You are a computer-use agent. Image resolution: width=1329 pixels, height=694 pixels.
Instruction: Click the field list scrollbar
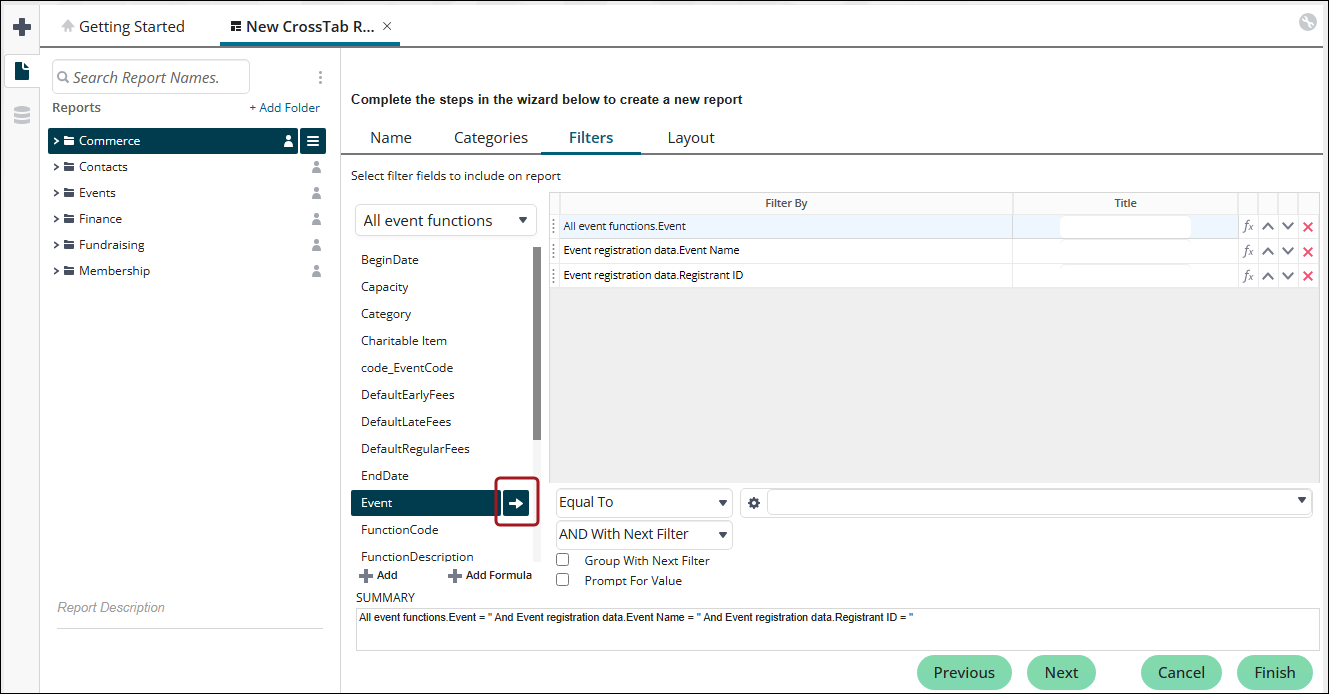(x=537, y=343)
